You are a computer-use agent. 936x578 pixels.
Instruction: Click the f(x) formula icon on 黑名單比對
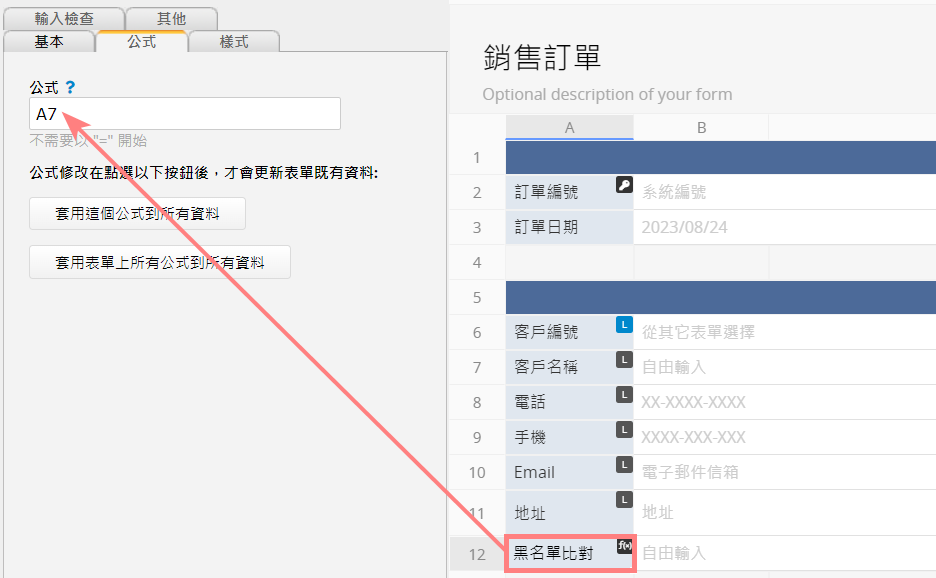624,545
